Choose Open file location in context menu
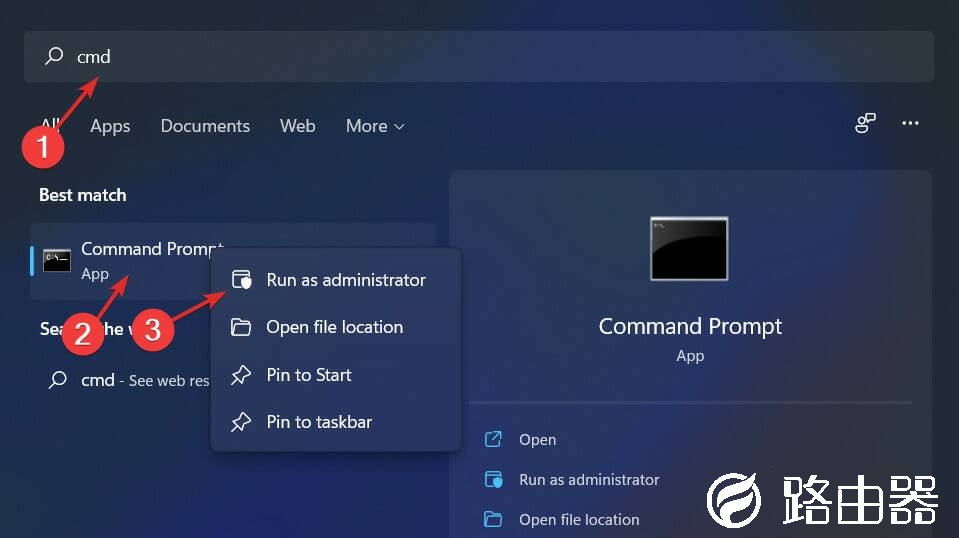The height and width of the screenshot is (538, 959). tap(334, 327)
